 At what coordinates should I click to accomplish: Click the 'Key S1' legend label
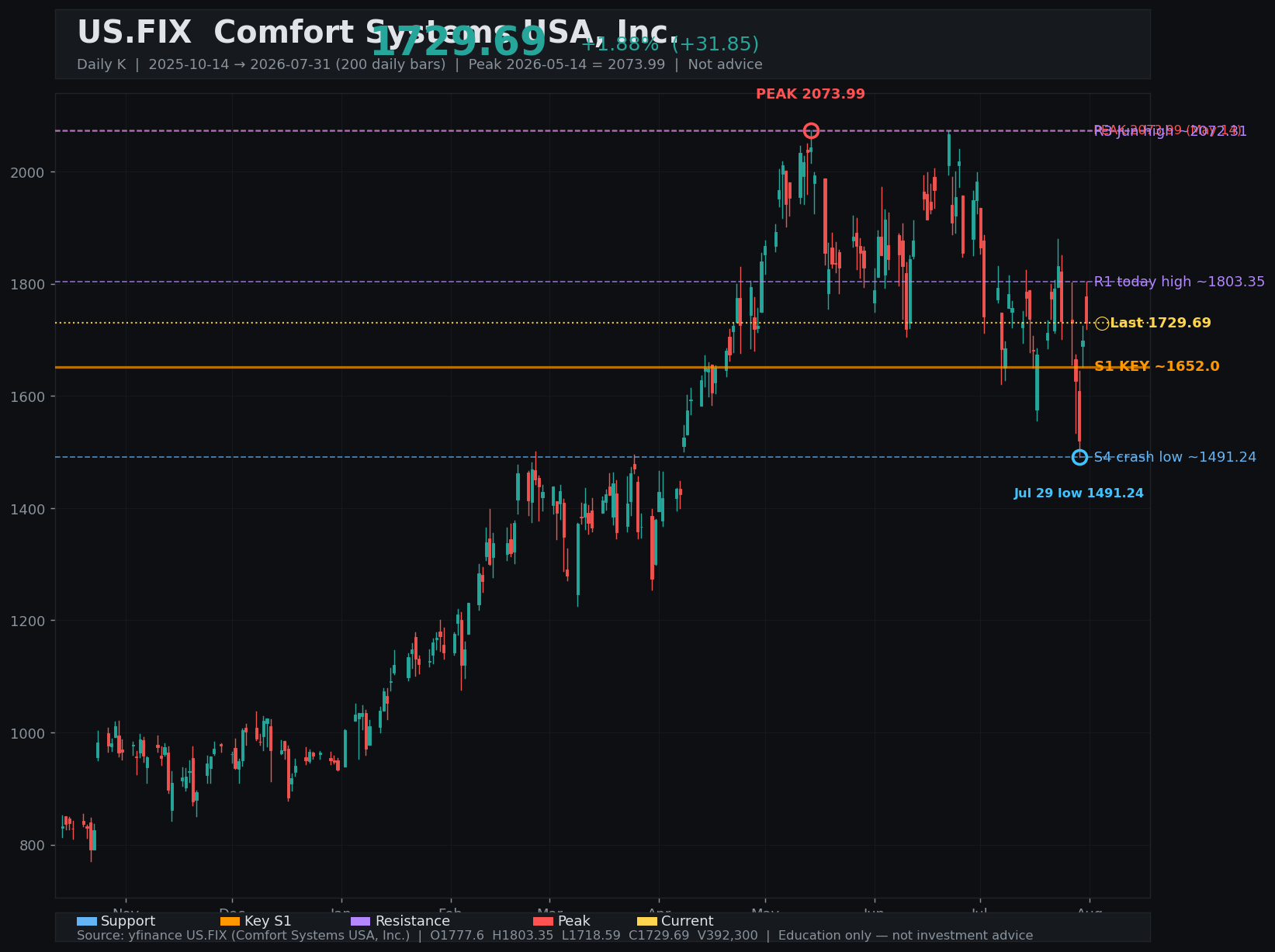click(x=268, y=922)
